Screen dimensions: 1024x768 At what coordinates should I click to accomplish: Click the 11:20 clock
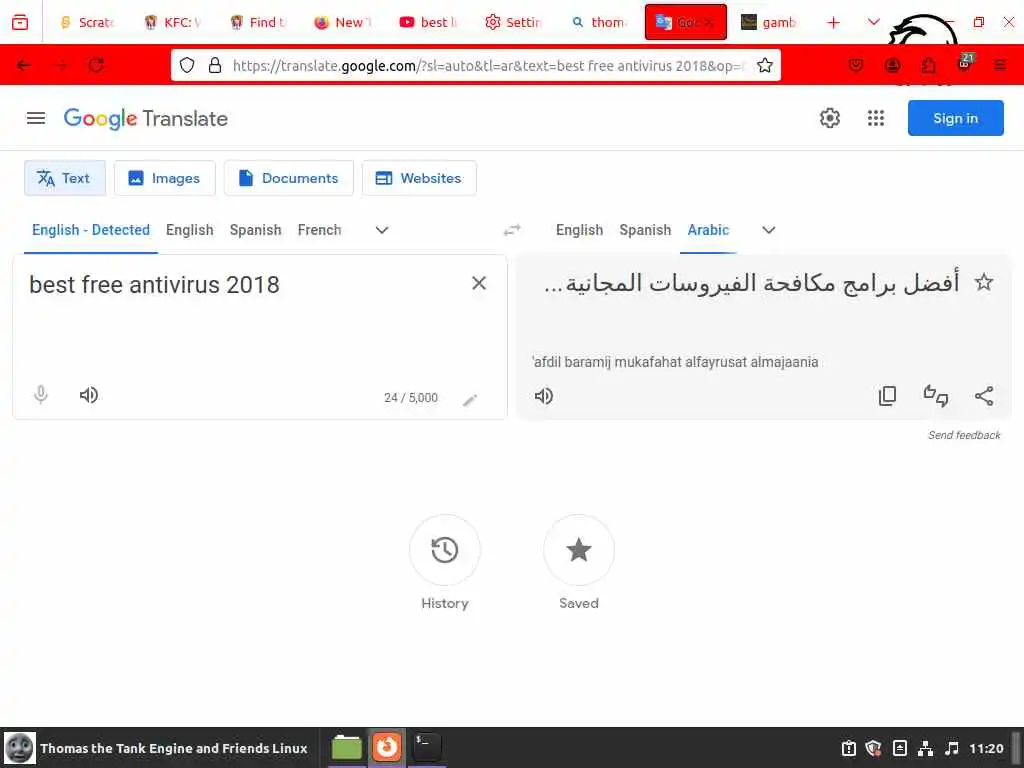(986, 748)
